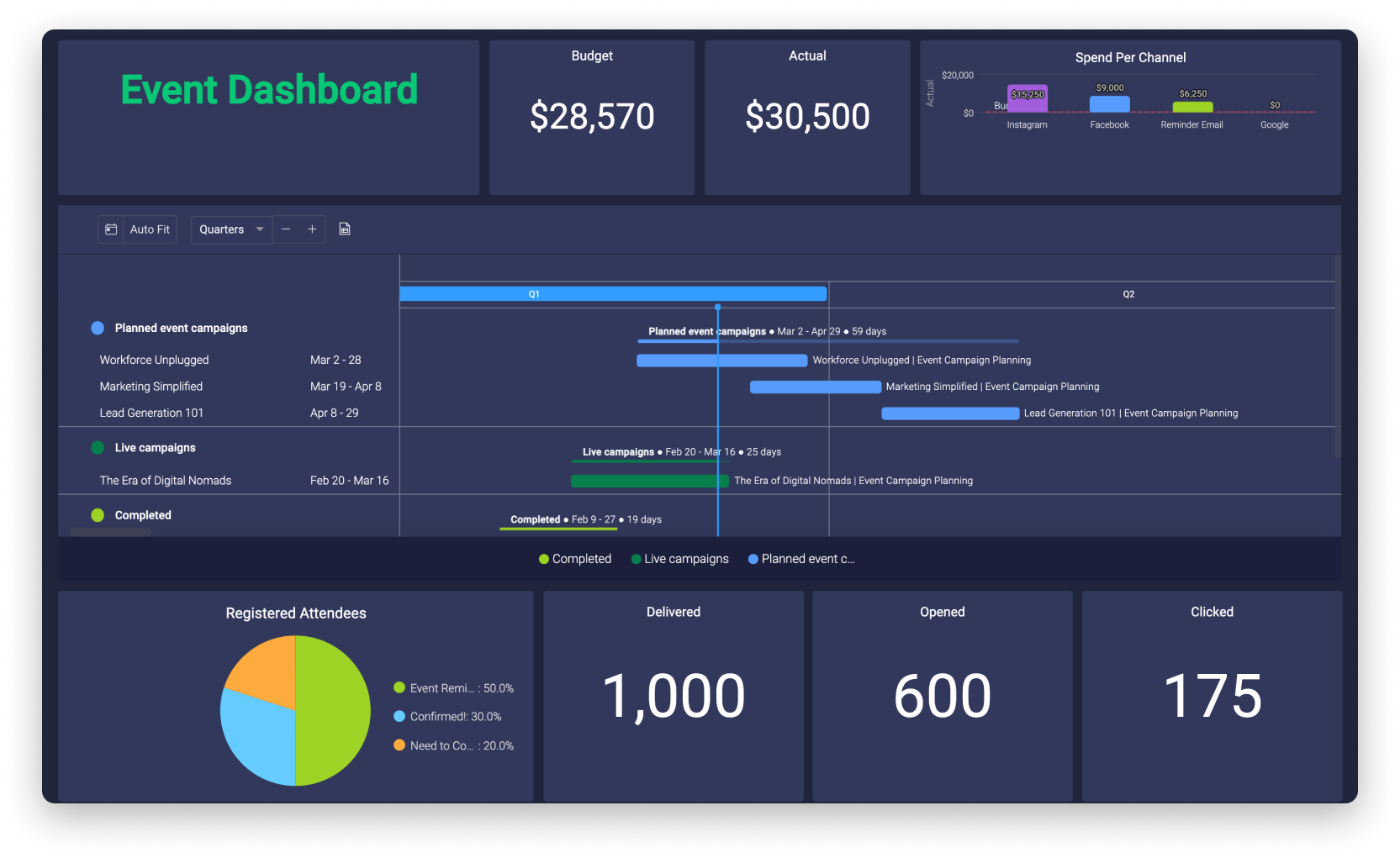The image size is (1400, 858).
Task: Click the Marketing Simplified Gantt bar
Action: (816, 387)
